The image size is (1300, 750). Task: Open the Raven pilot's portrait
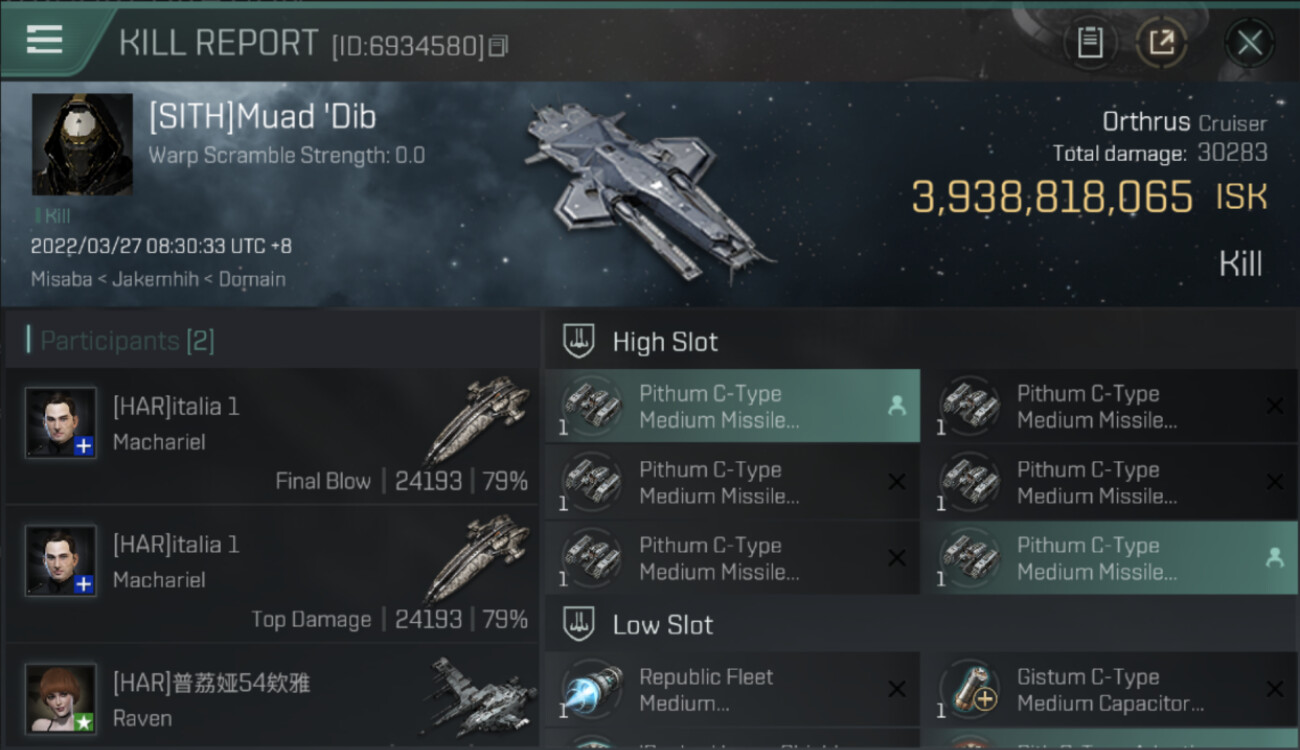[61, 699]
